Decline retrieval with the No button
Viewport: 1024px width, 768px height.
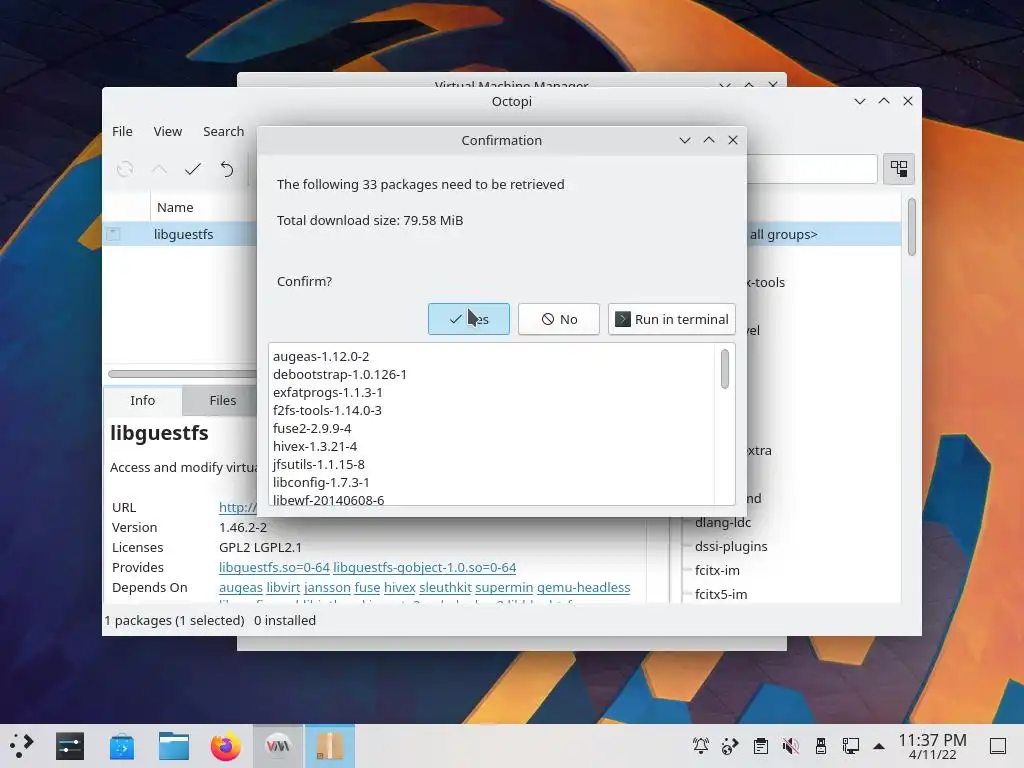(558, 319)
